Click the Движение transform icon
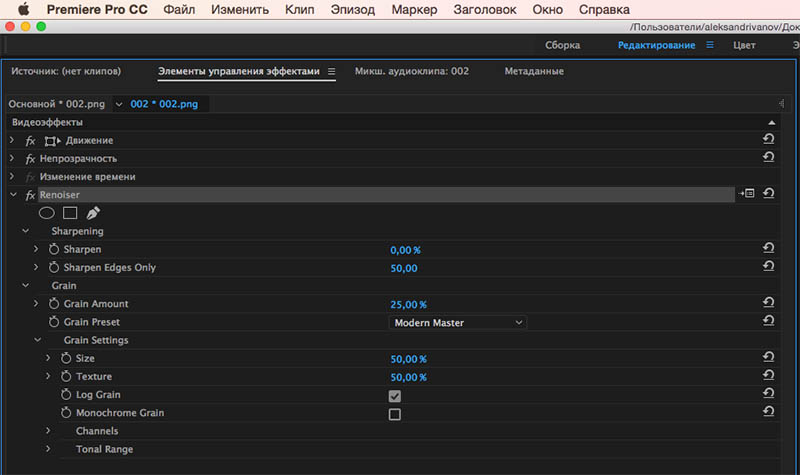The image size is (800, 475). click(x=52, y=141)
